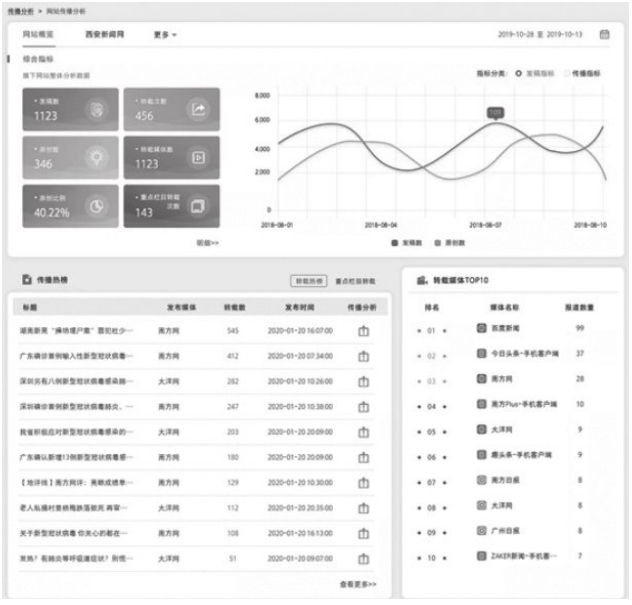Click the share icon in the 180 reposts row

tap(364, 457)
